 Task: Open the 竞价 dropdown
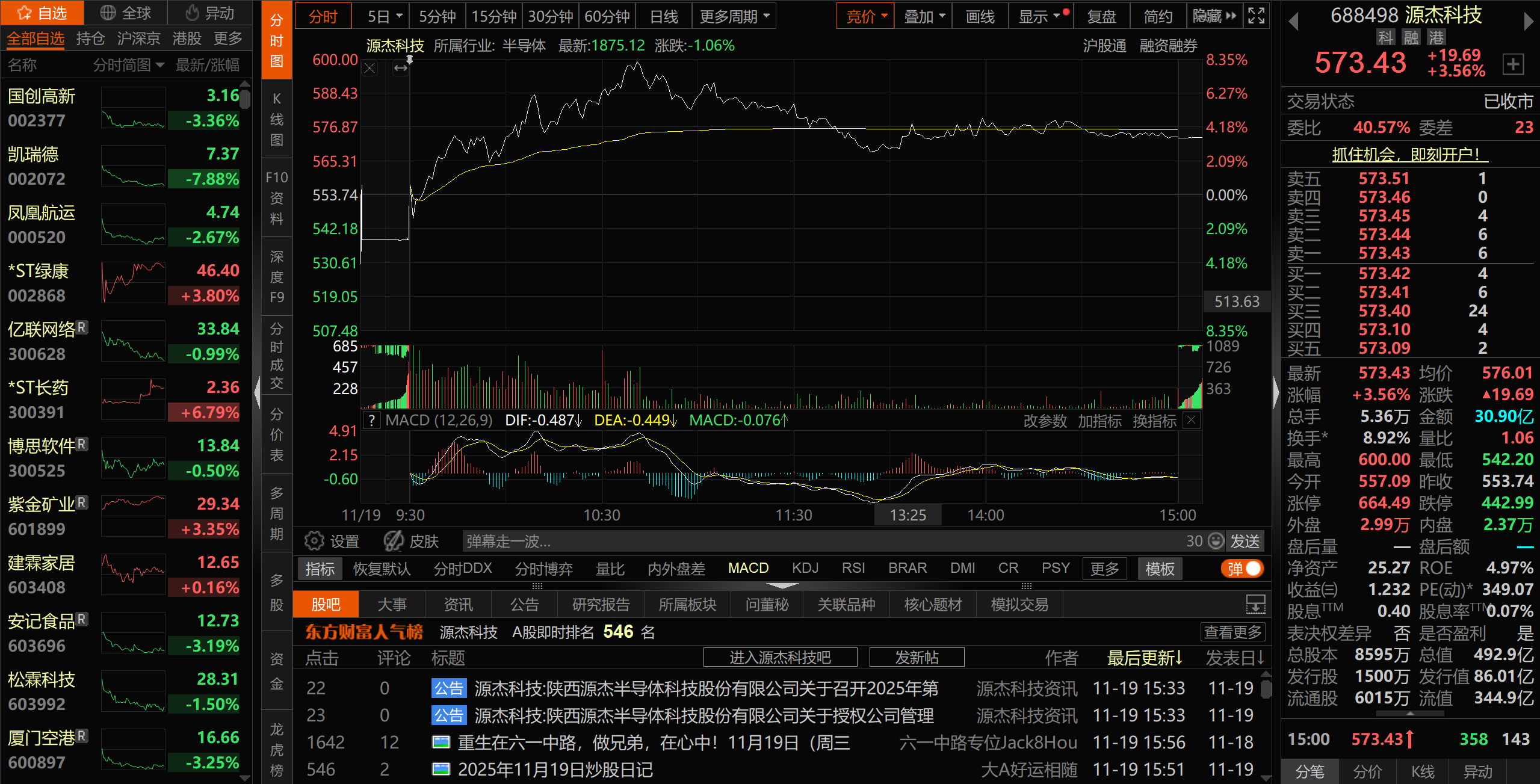(865, 16)
